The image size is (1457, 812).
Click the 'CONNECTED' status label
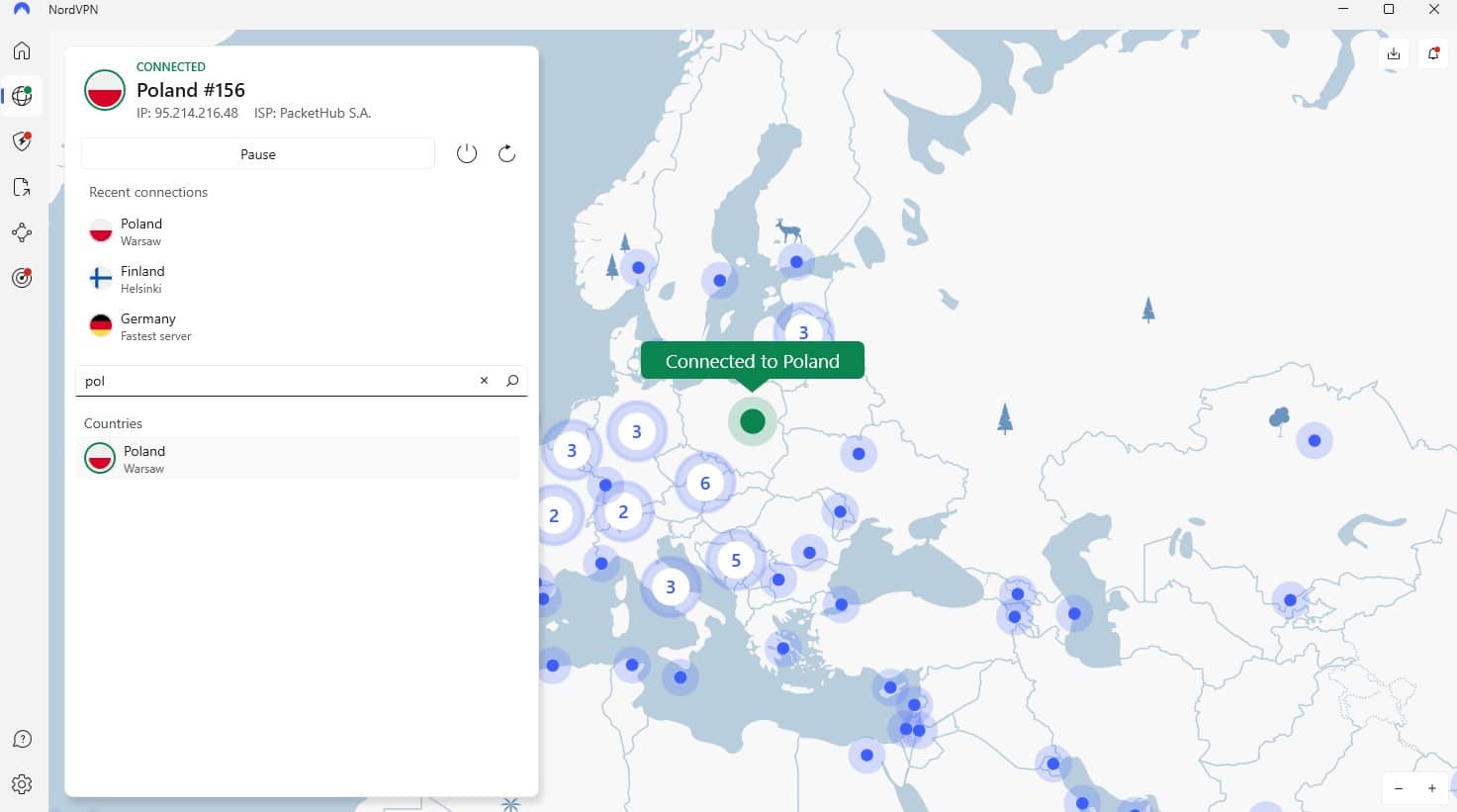click(x=171, y=67)
